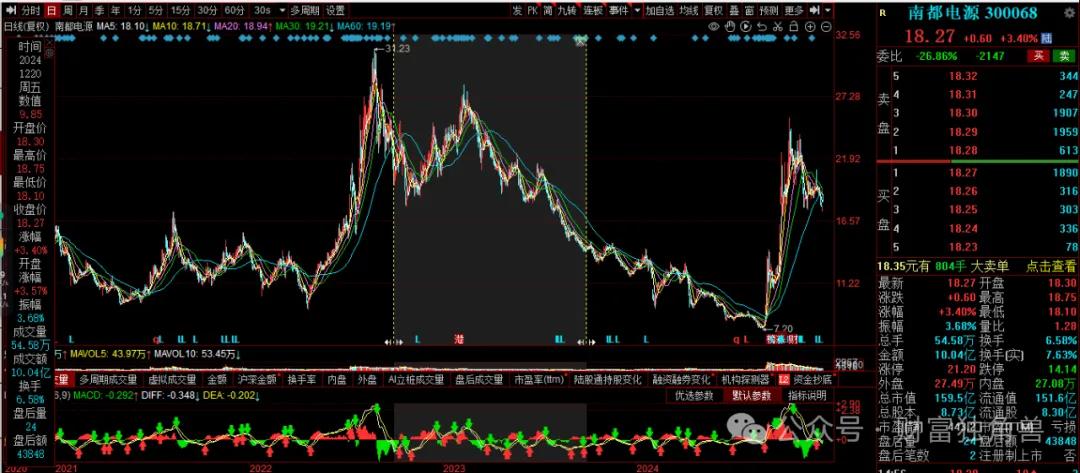Toggle the 连板 toolbar option
The height and width of the screenshot is (473, 1080).
click(x=592, y=10)
